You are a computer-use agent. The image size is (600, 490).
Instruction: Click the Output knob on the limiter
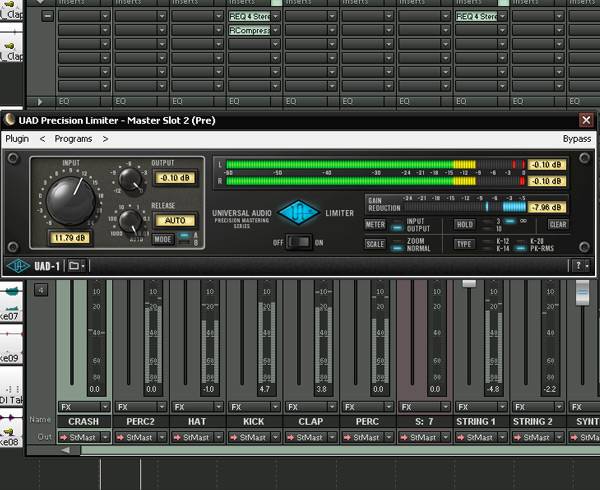click(x=131, y=179)
